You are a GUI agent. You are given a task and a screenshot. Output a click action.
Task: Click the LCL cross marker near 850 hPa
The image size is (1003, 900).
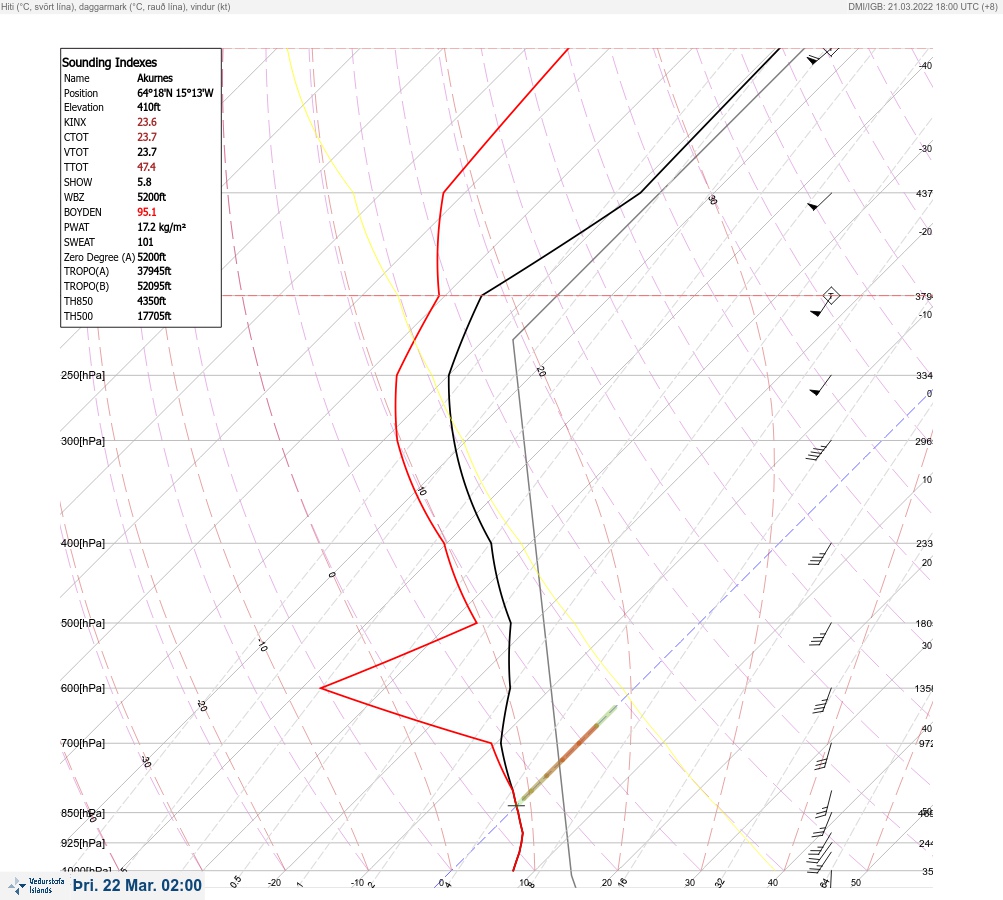[516, 805]
